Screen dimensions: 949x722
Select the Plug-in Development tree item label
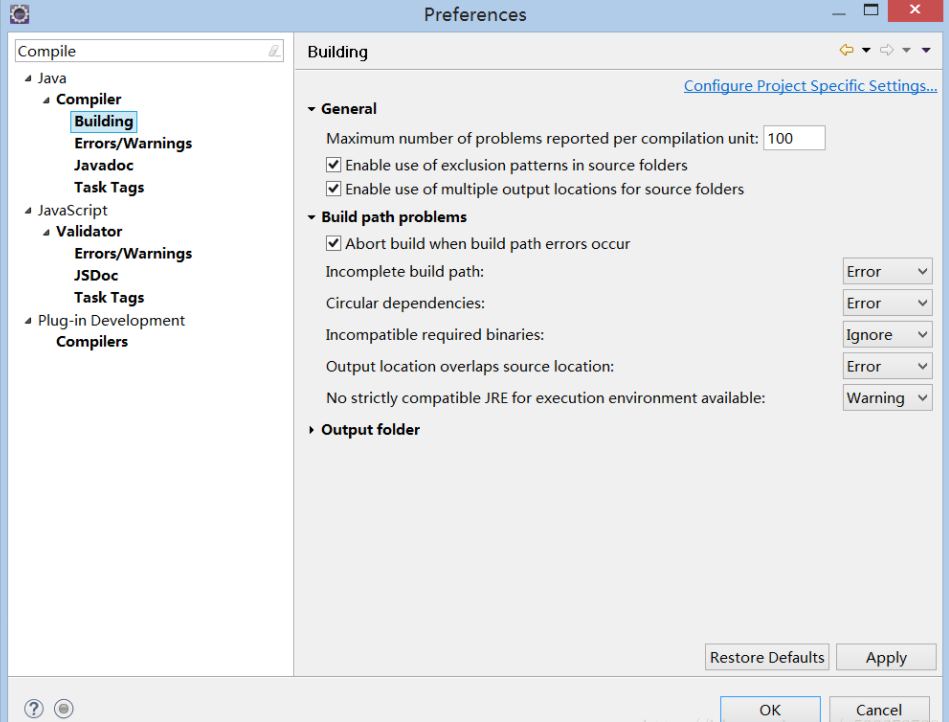[x=111, y=320]
